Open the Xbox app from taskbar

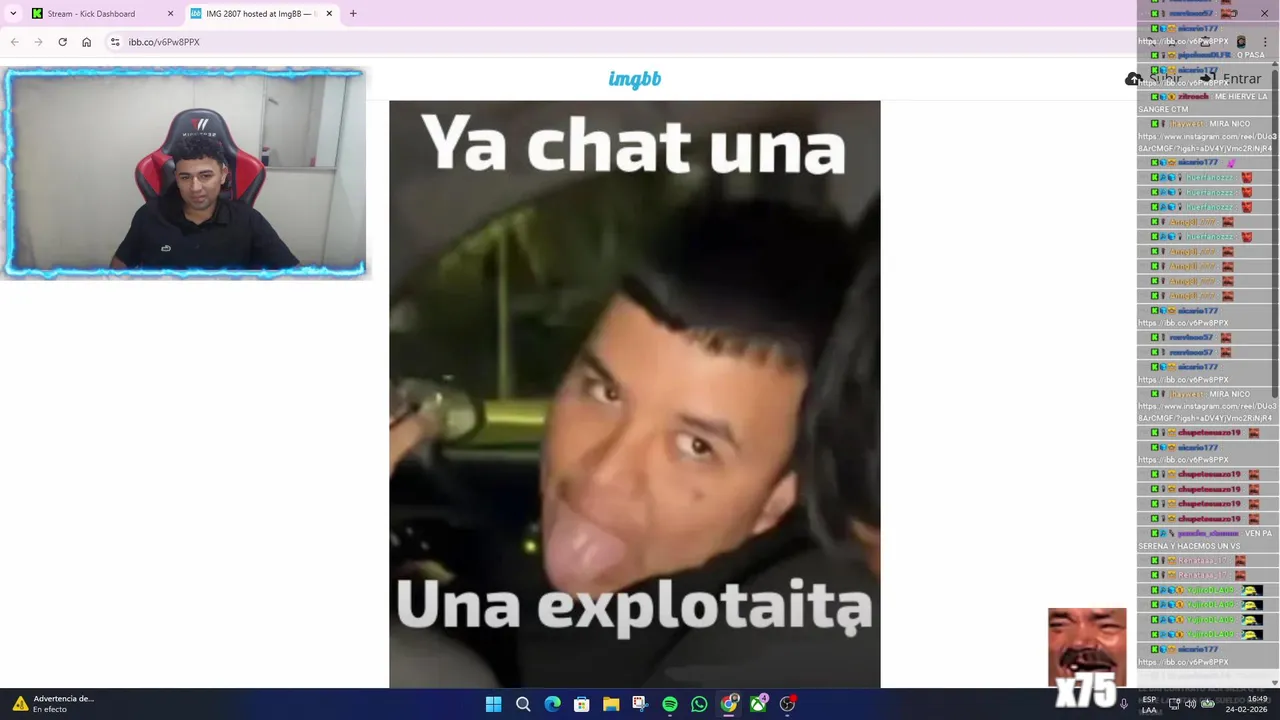pos(758,704)
